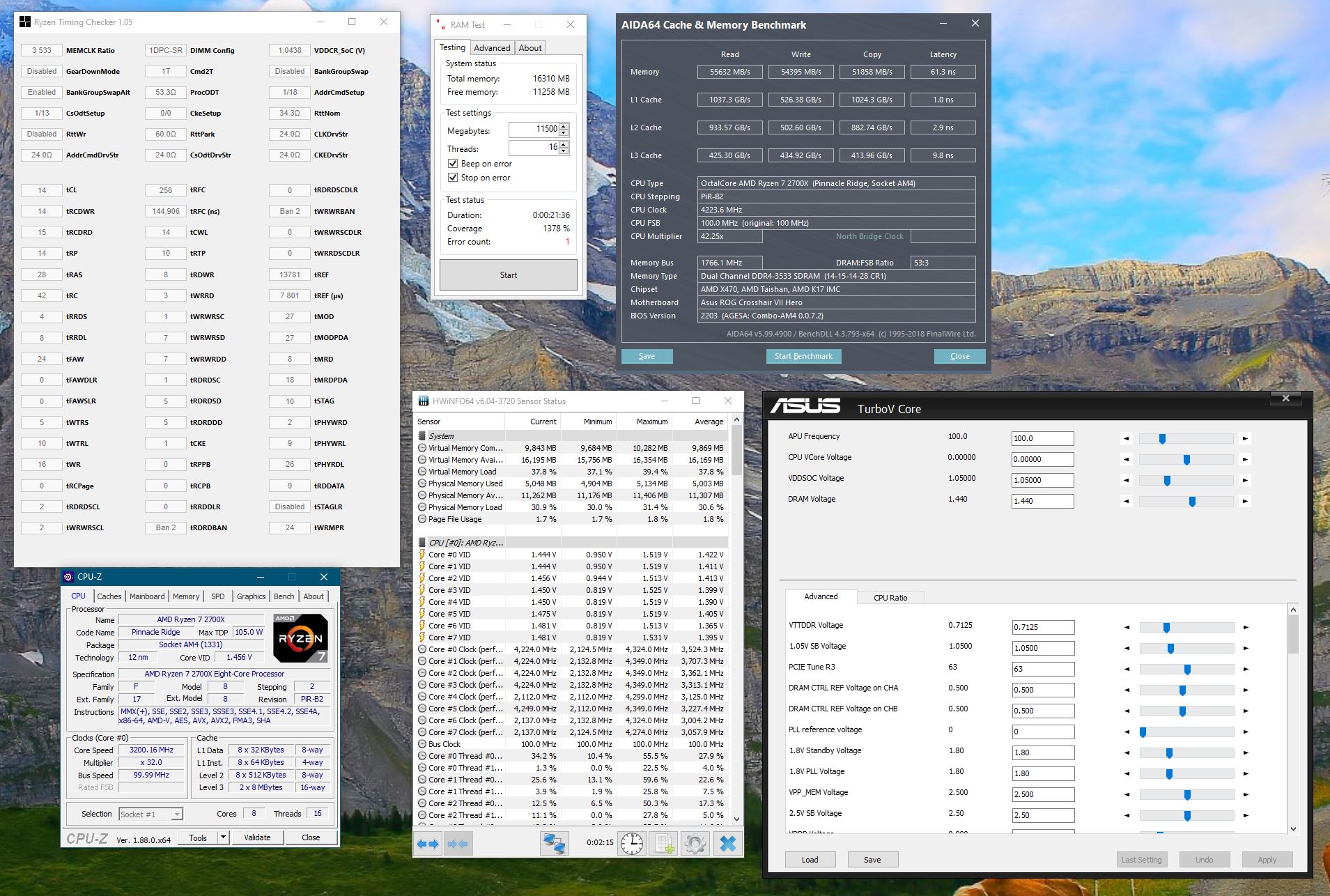The height and width of the screenshot is (896, 1330).
Task: Collapse CPU [#0] AMD Ryzen sensor group
Action: 422,543
